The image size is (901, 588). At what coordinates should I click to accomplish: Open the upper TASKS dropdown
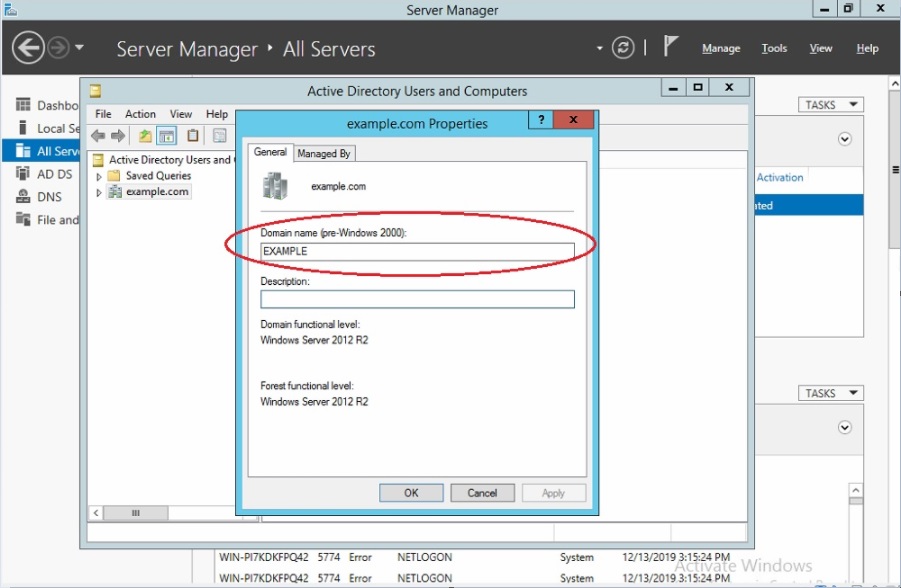(830, 105)
